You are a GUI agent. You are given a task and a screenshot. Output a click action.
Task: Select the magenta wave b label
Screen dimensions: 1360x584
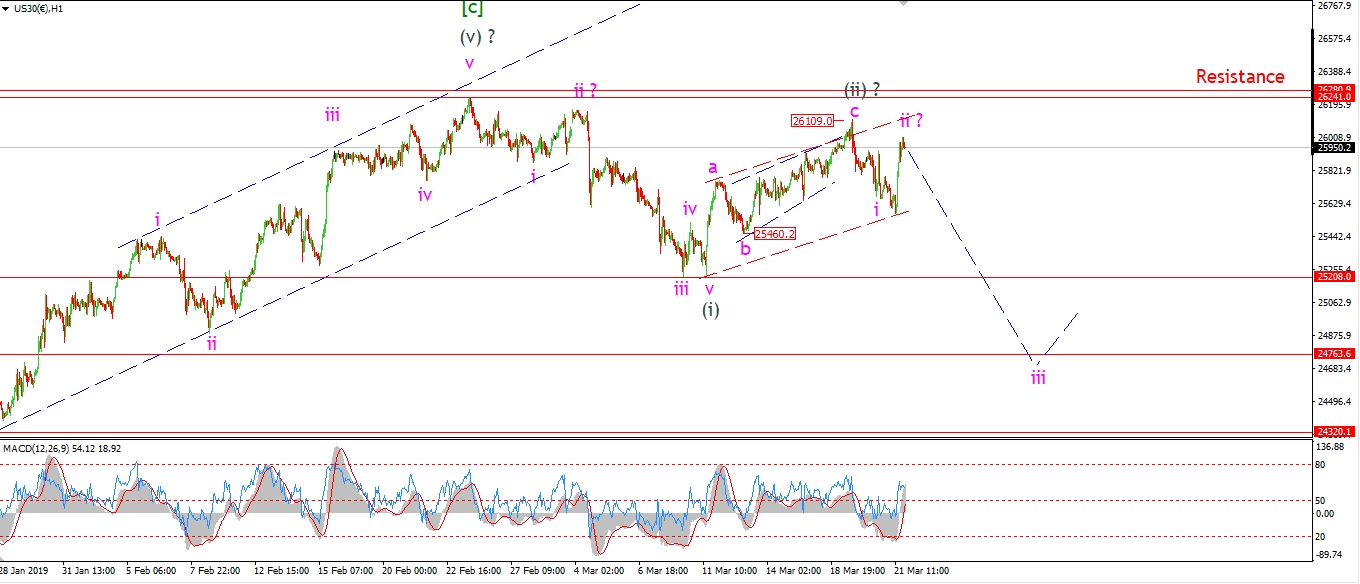[744, 249]
